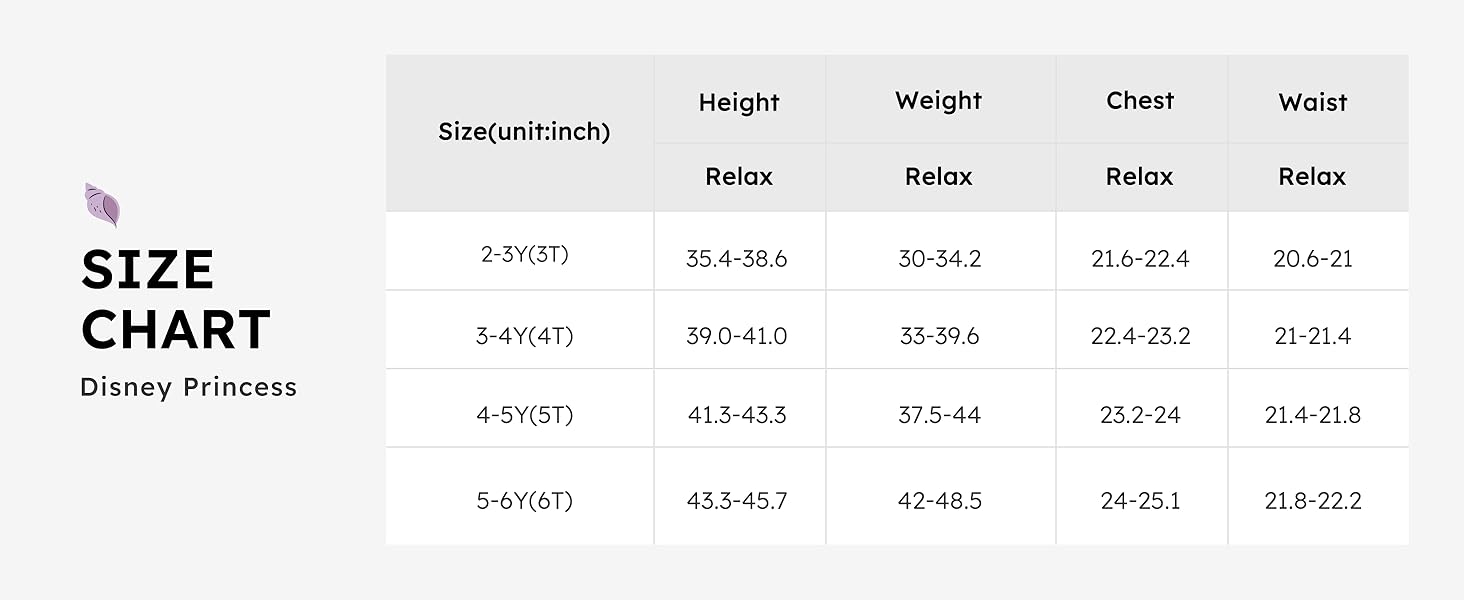Select the Waist column header
Image resolution: width=1464 pixels, height=600 pixels.
pos(1312,102)
